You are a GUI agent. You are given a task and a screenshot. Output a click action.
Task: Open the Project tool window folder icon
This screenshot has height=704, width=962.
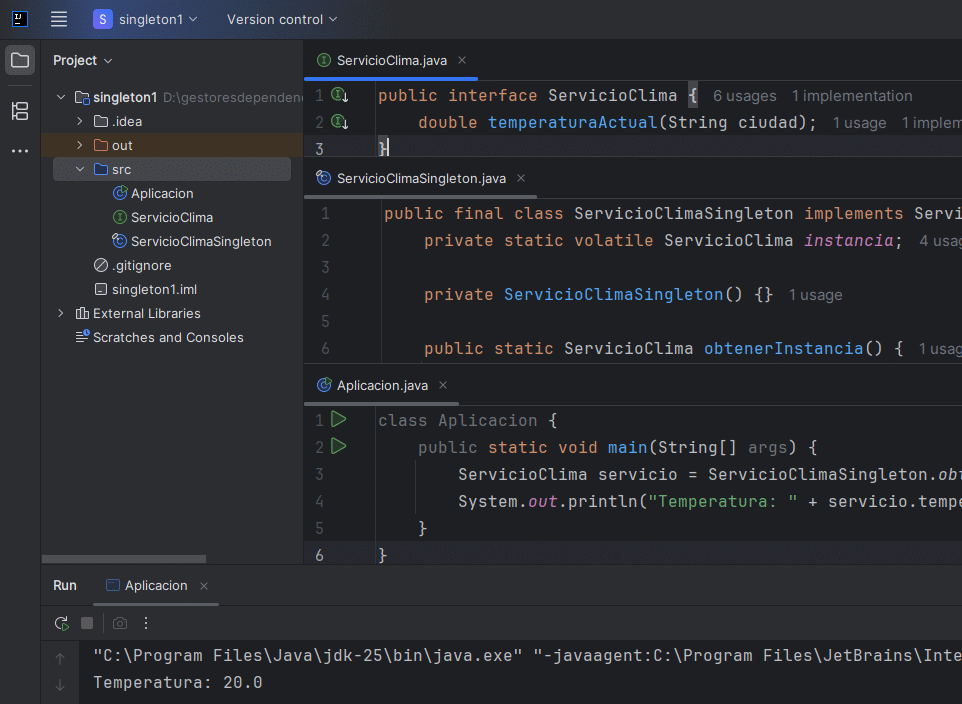(x=20, y=60)
